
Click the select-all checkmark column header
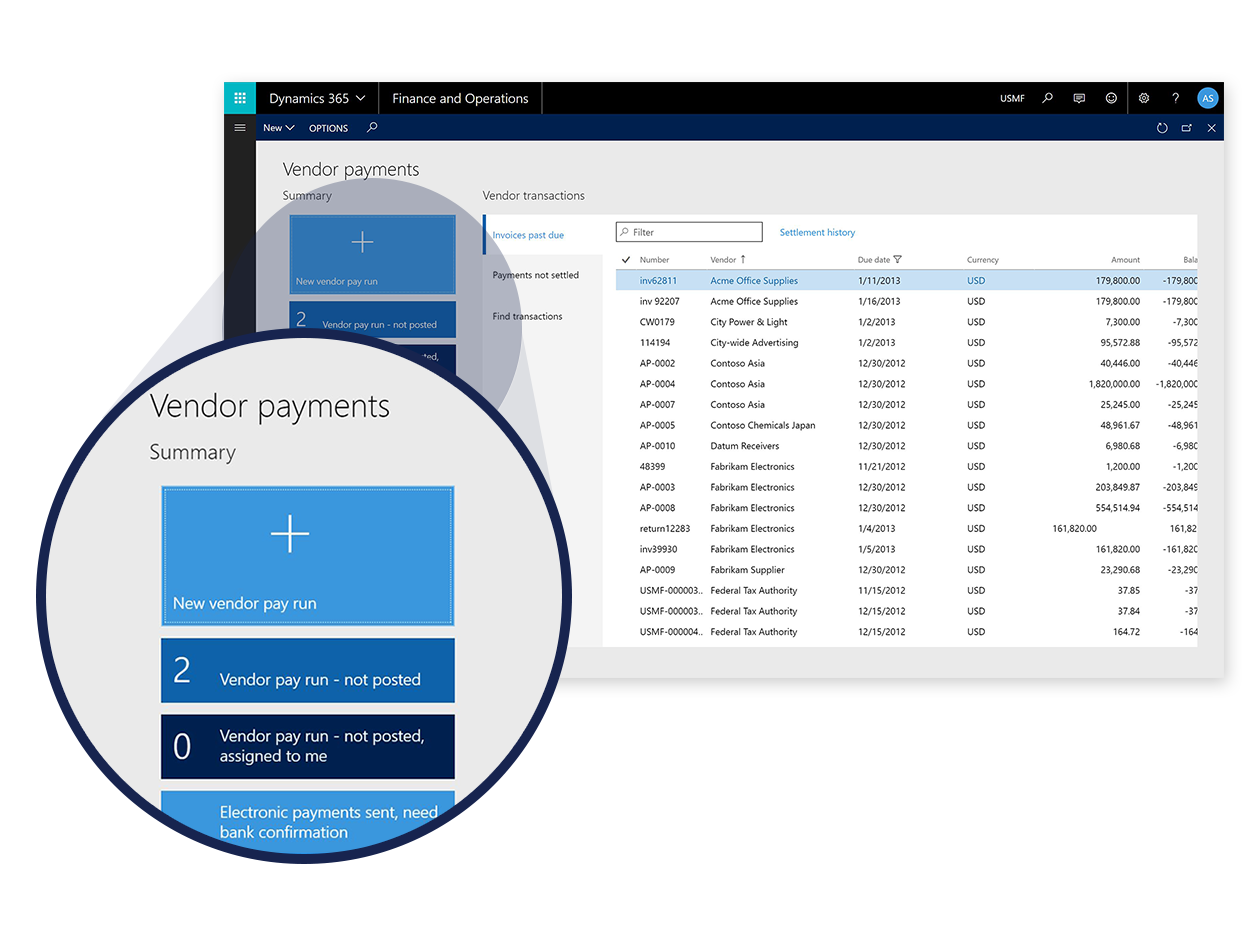pyautogui.click(x=626, y=259)
